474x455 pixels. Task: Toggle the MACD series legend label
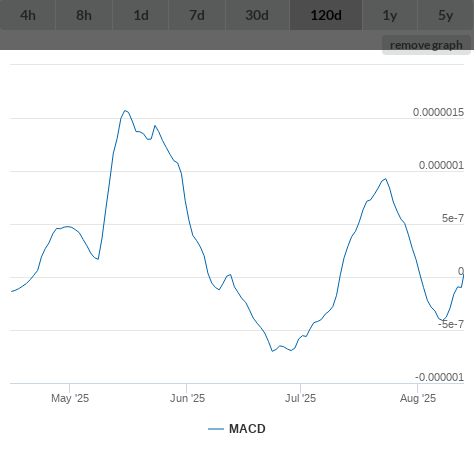(x=247, y=429)
